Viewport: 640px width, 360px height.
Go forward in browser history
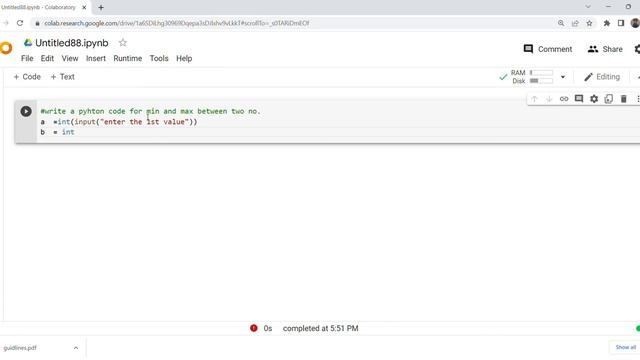(6, 23)
